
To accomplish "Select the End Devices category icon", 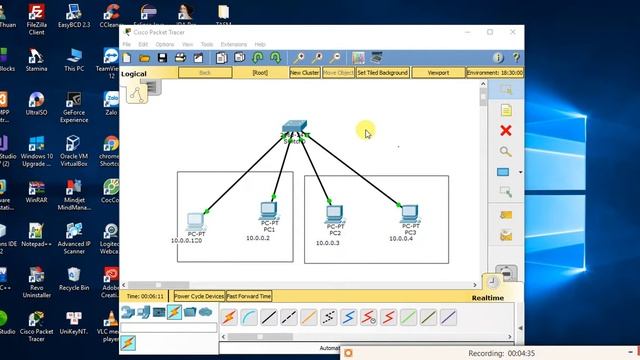I will [x=144, y=313].
